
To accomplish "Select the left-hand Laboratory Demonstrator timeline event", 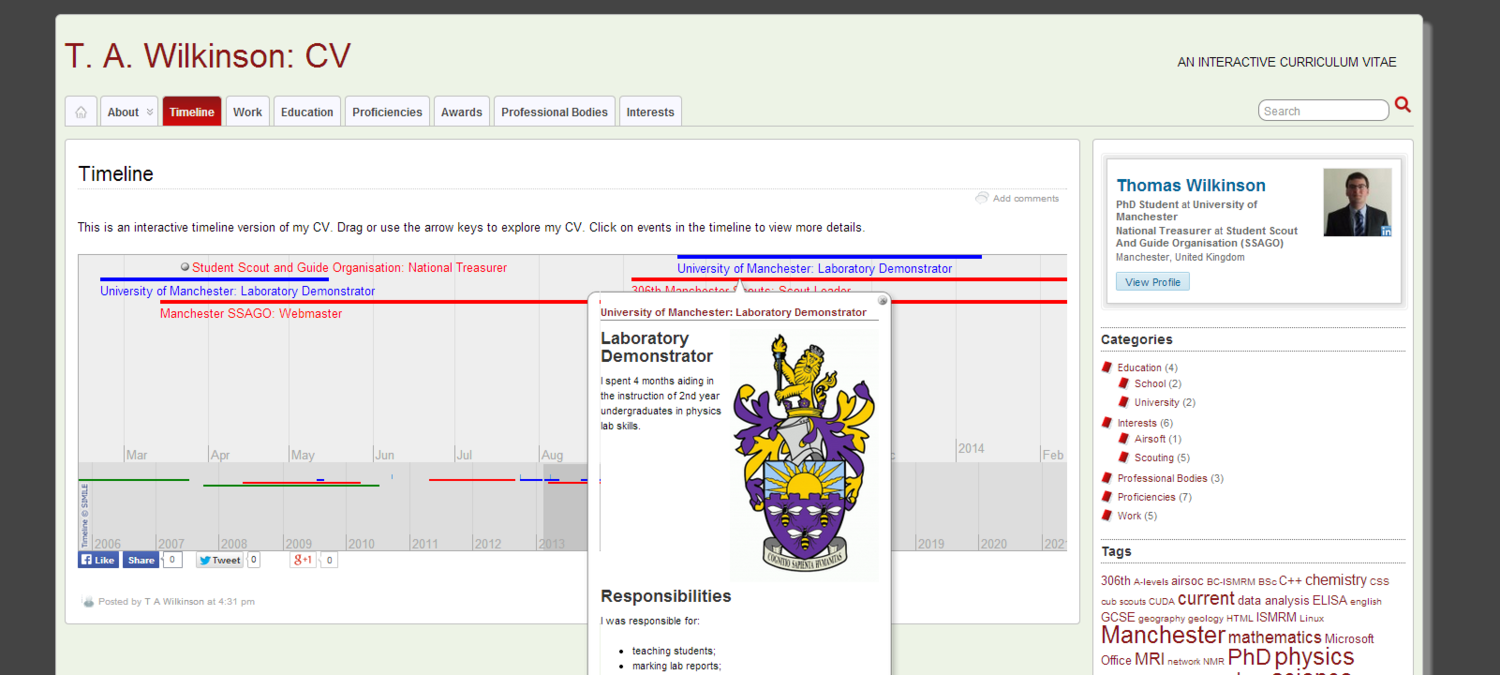I will pos(237,291).
